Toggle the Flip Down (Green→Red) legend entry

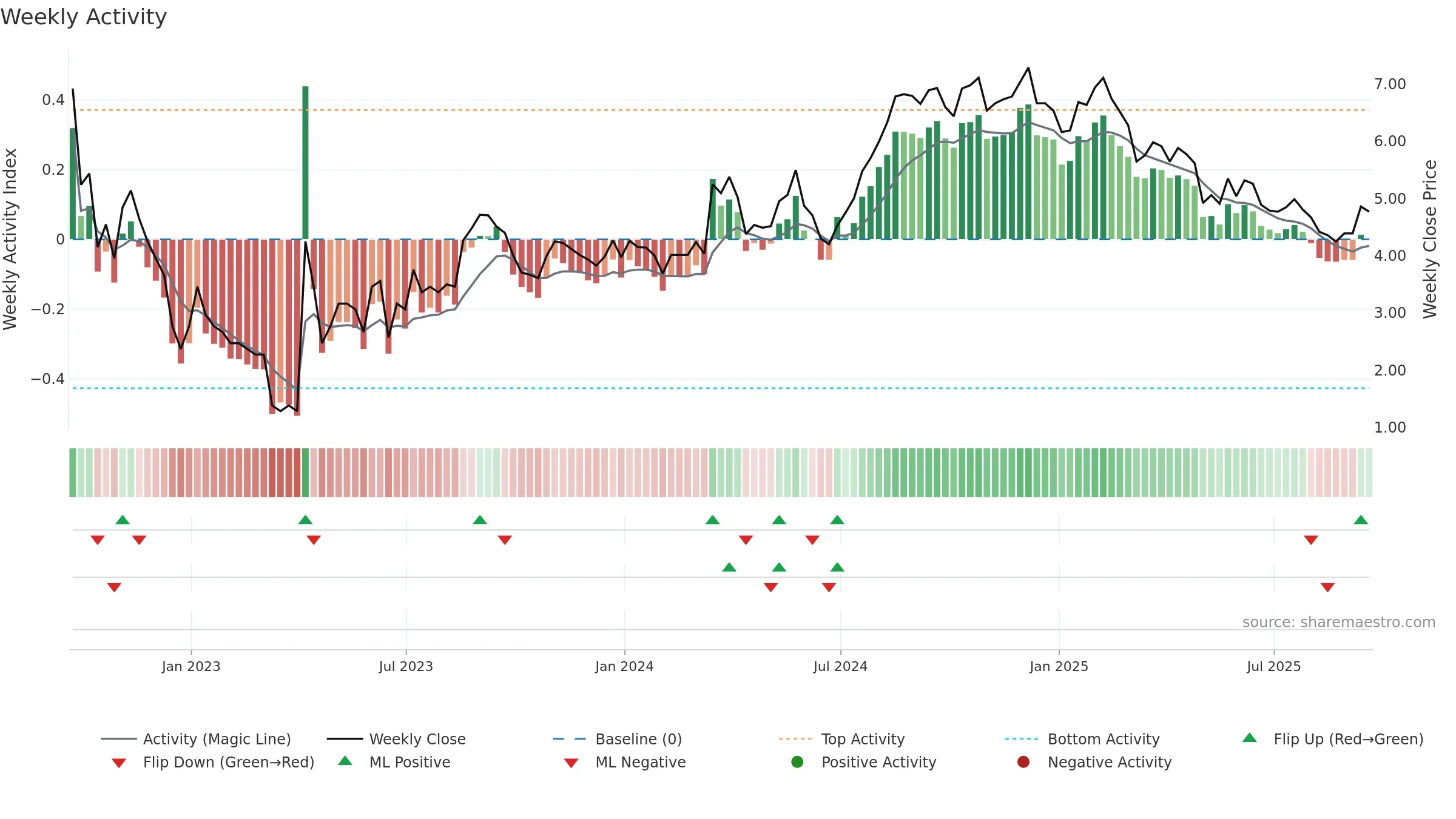(213, 762)
